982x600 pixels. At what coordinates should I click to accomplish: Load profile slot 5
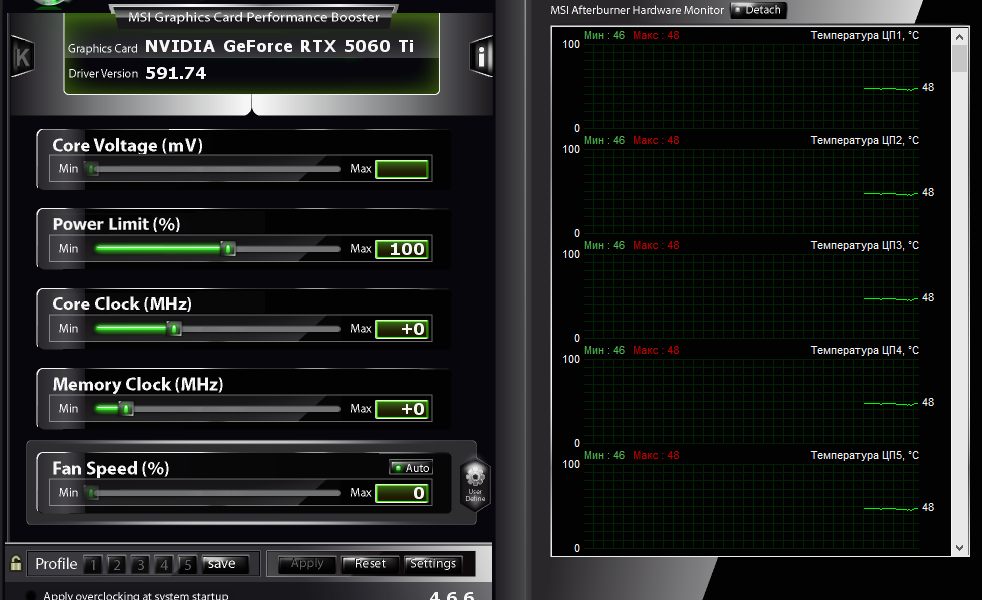tap(187, 564)
